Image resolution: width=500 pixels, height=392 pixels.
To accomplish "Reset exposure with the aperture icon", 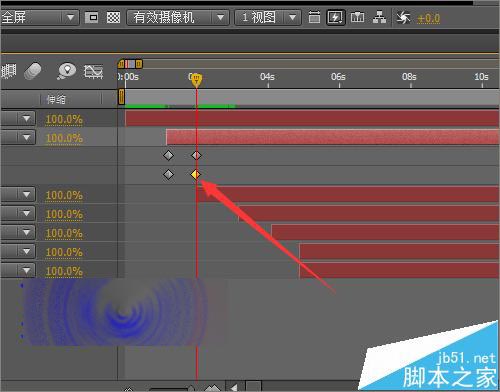I will pyautogui.click(x=403, y=18).
